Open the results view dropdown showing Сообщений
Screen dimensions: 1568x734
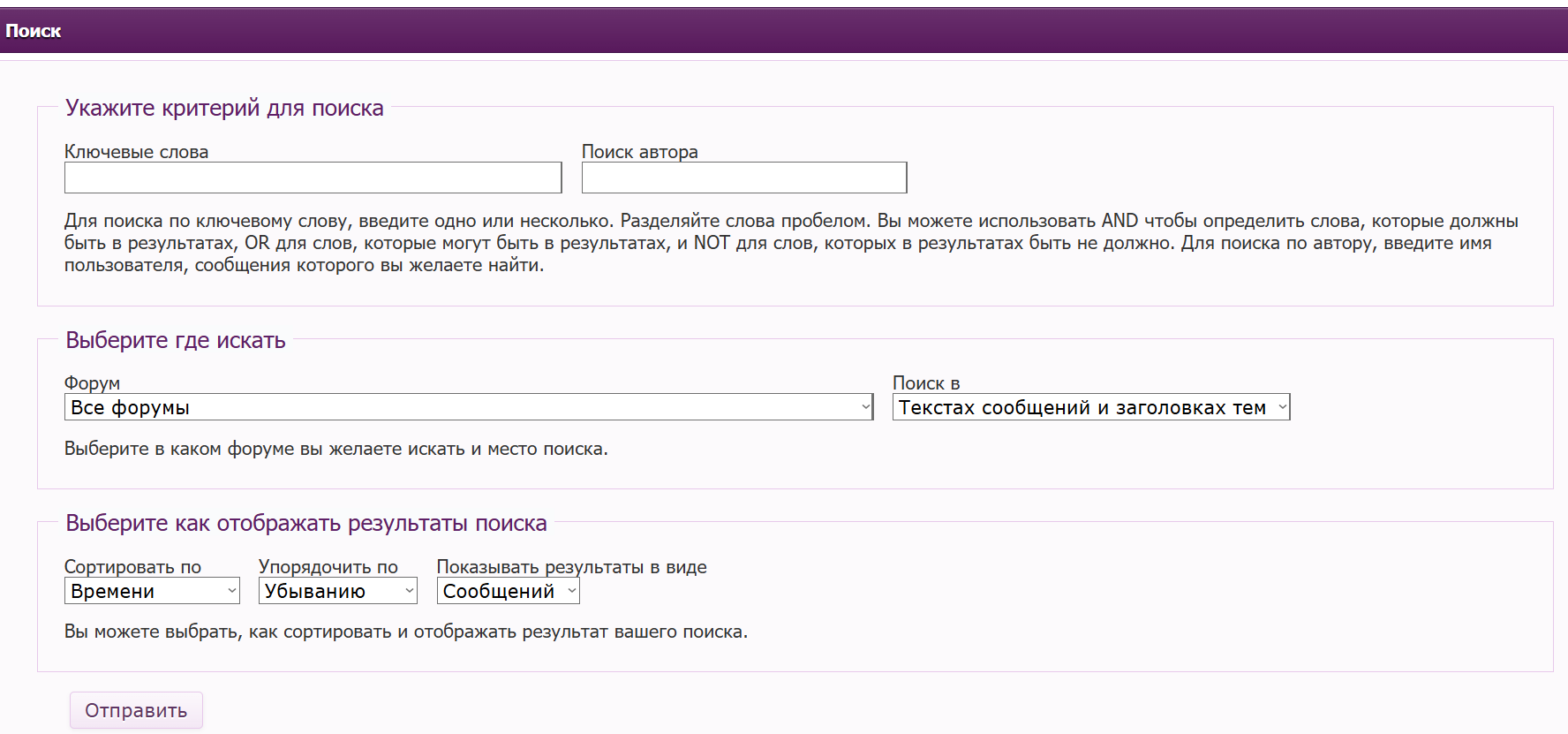tap(508, 591)
